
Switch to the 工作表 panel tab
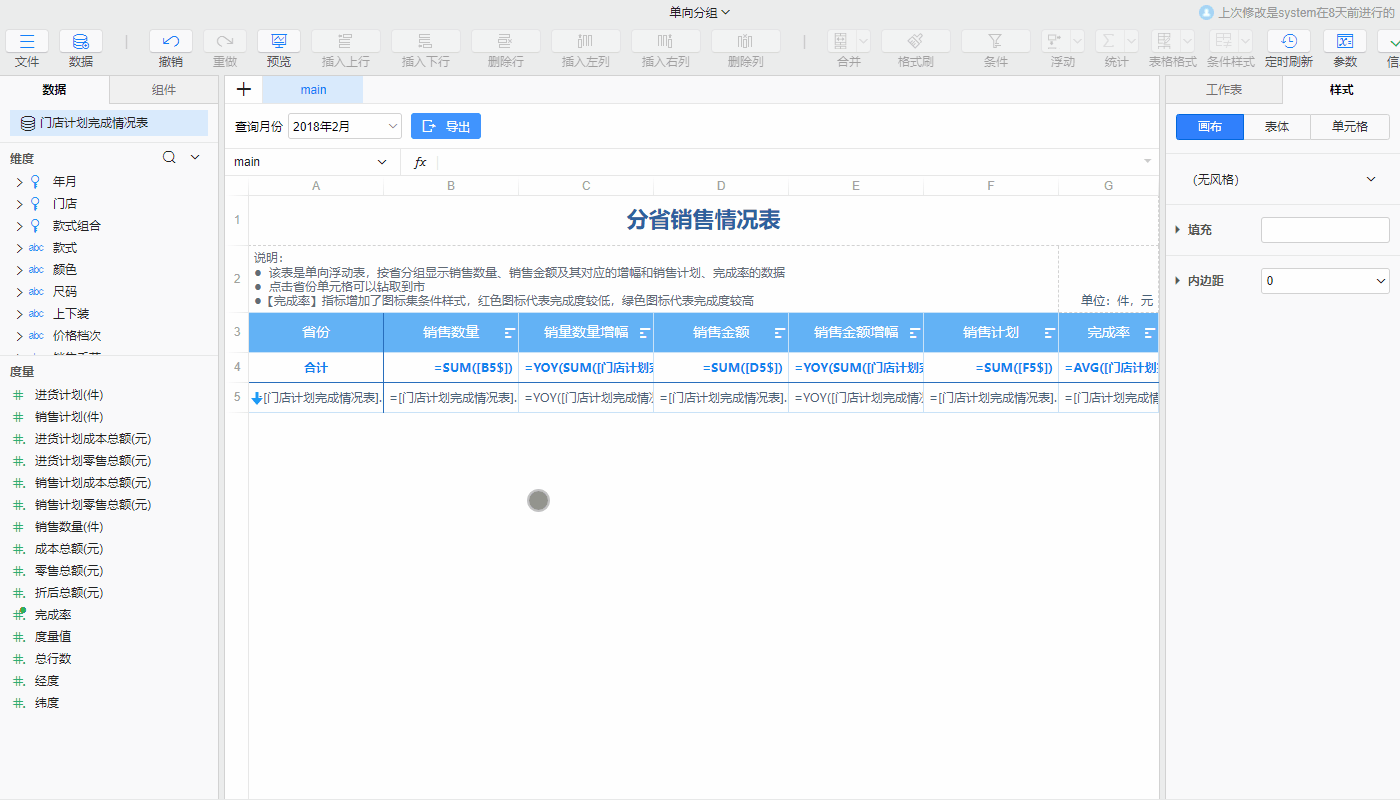tap(1222, 89)
